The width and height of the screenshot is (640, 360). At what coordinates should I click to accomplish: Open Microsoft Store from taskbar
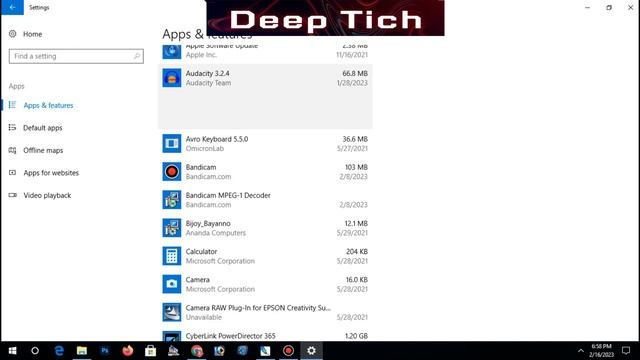151,351
